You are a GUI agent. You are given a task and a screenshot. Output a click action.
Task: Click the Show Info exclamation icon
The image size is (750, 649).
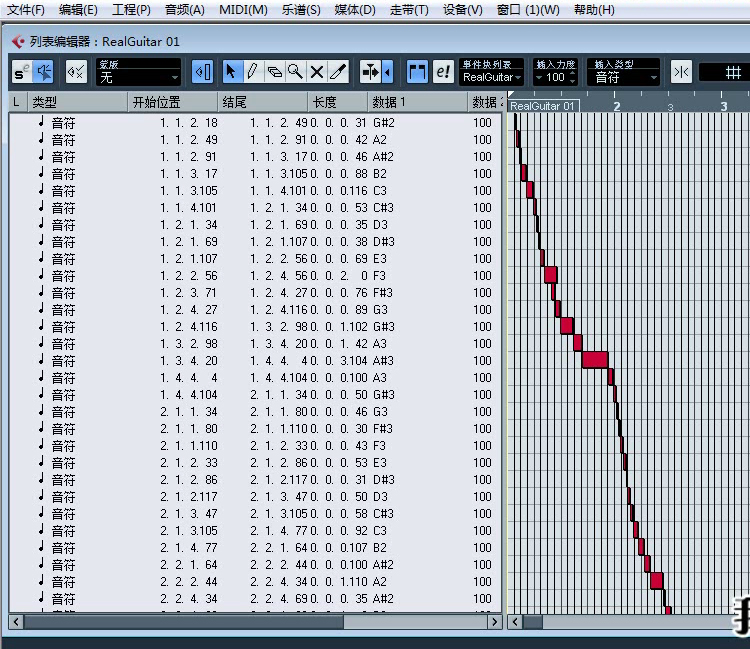(443, 72)
